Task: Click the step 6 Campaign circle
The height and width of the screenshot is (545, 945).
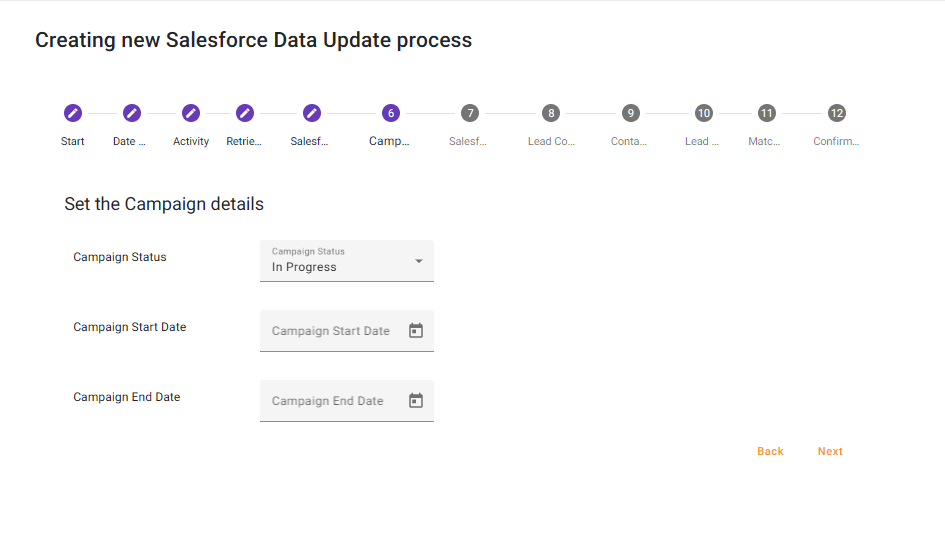Action: point(390,113)
